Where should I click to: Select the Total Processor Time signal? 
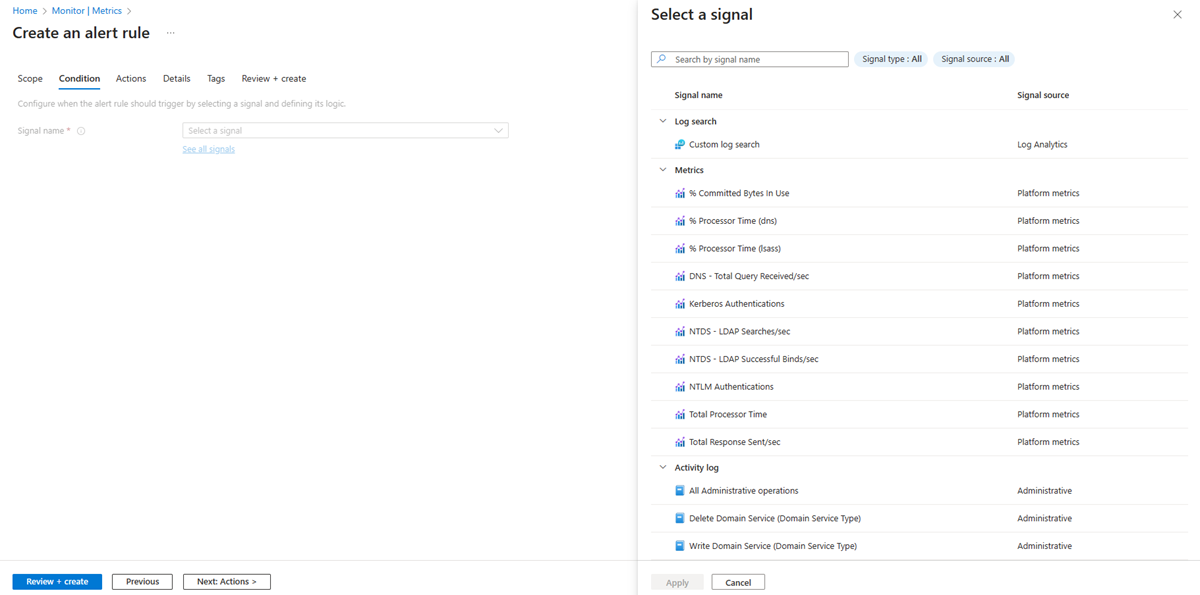tap(728, 414)
